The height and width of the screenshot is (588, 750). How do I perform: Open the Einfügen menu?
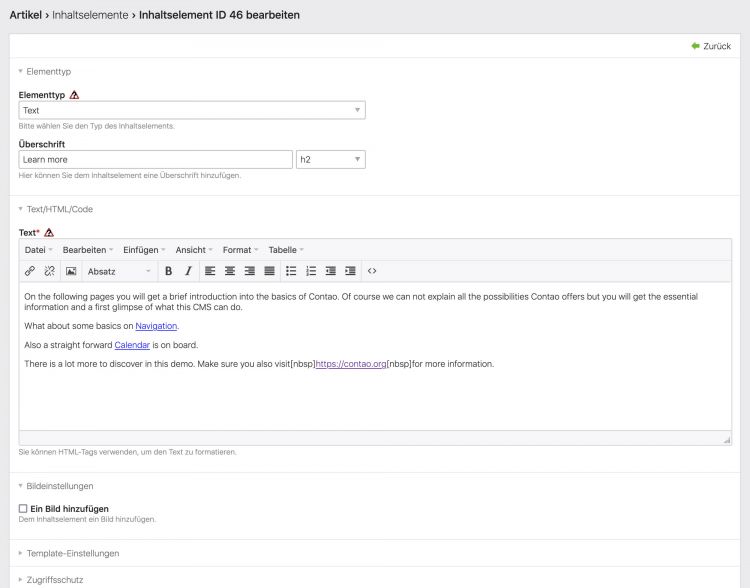coord(143,250)
